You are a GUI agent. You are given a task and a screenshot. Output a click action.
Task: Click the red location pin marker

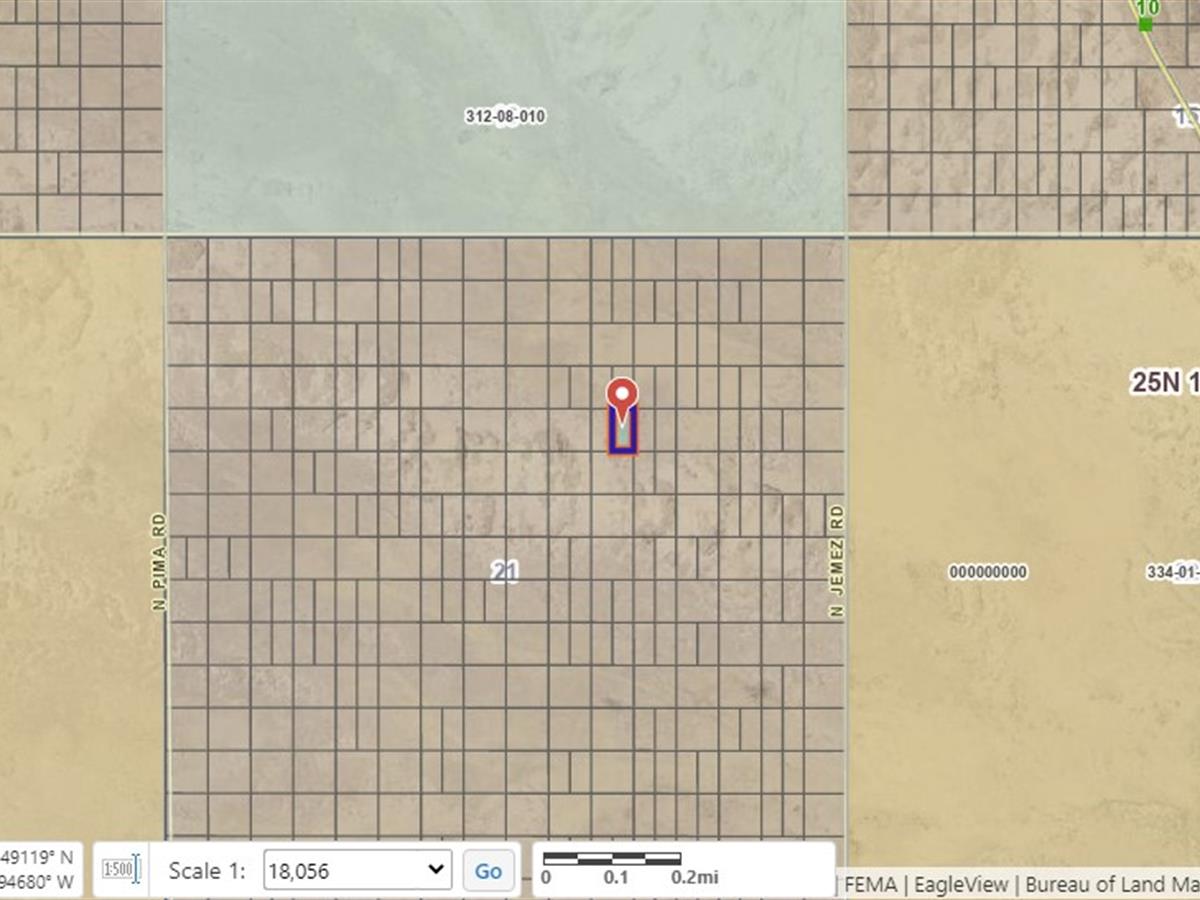pyautogui.click(x=622, y=397)
